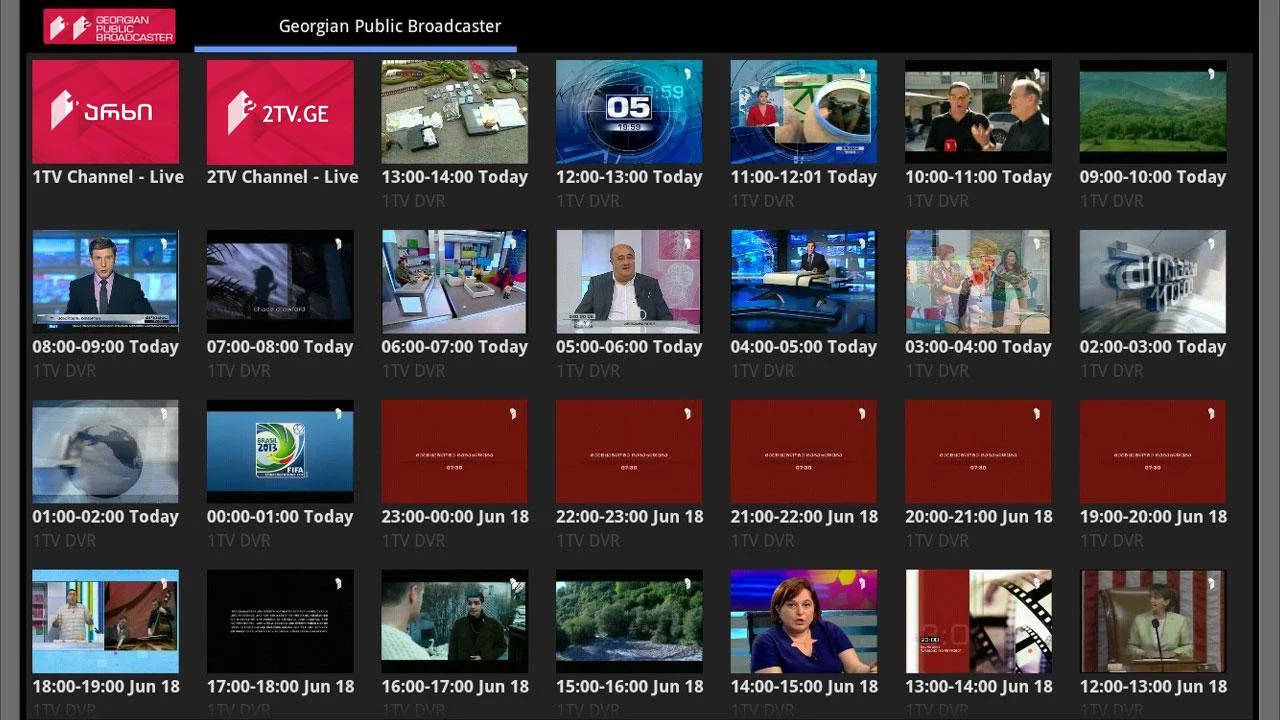Play the 16:00-17:00 Jun 18 film

454,621
